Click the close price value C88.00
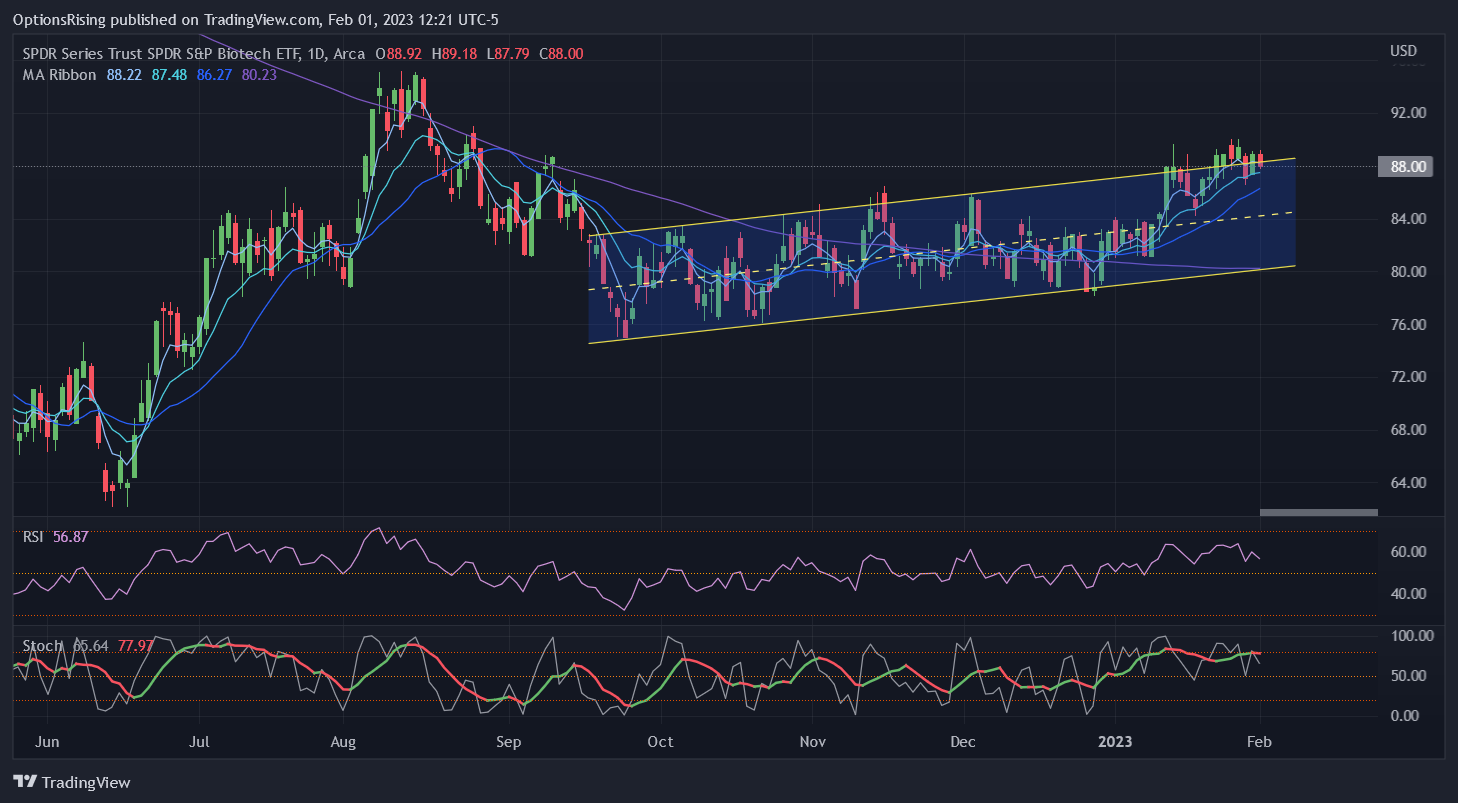This screenshot has height=803, width=1458. [561, 54]
